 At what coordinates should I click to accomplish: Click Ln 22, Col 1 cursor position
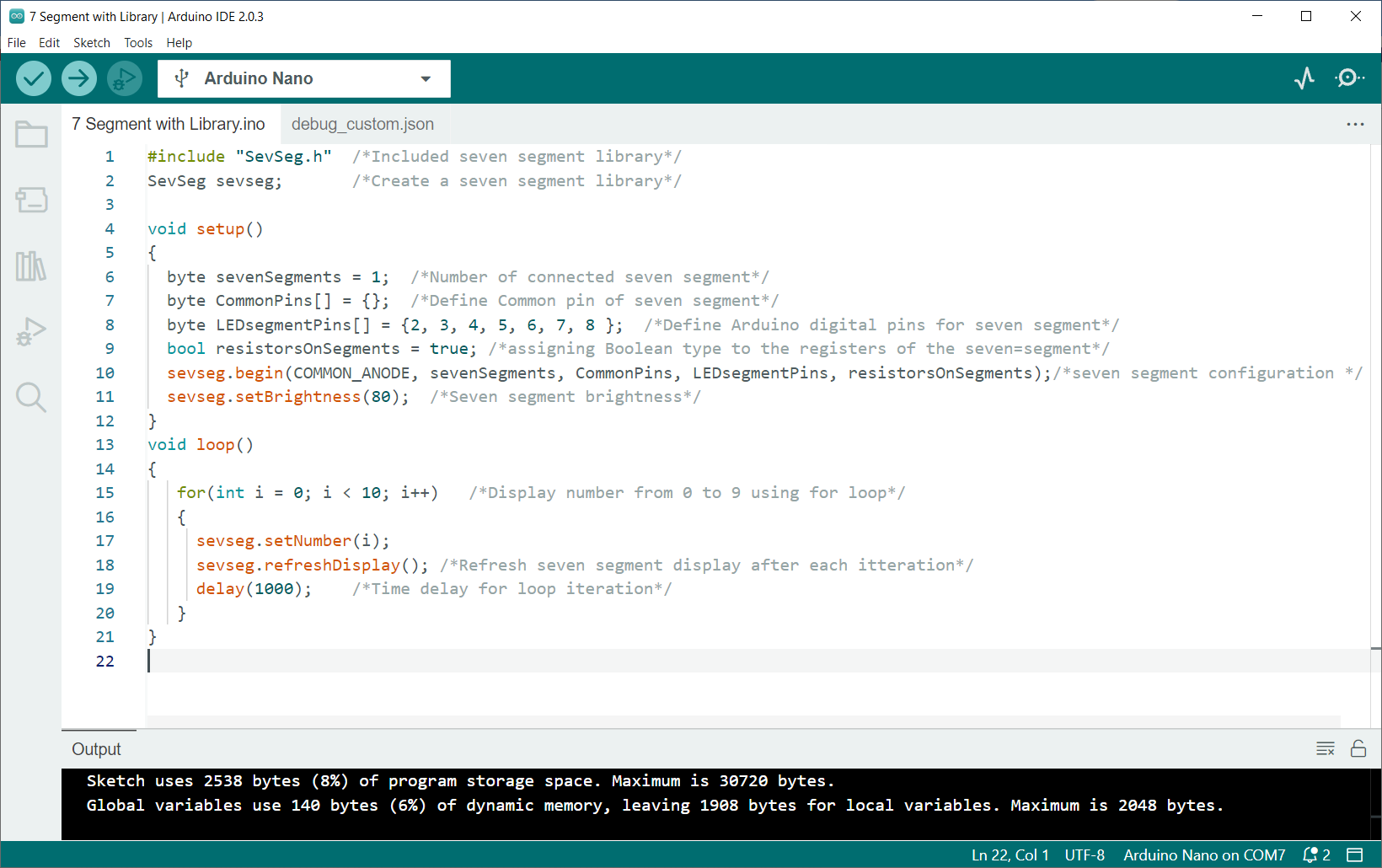click(1010, 855)
